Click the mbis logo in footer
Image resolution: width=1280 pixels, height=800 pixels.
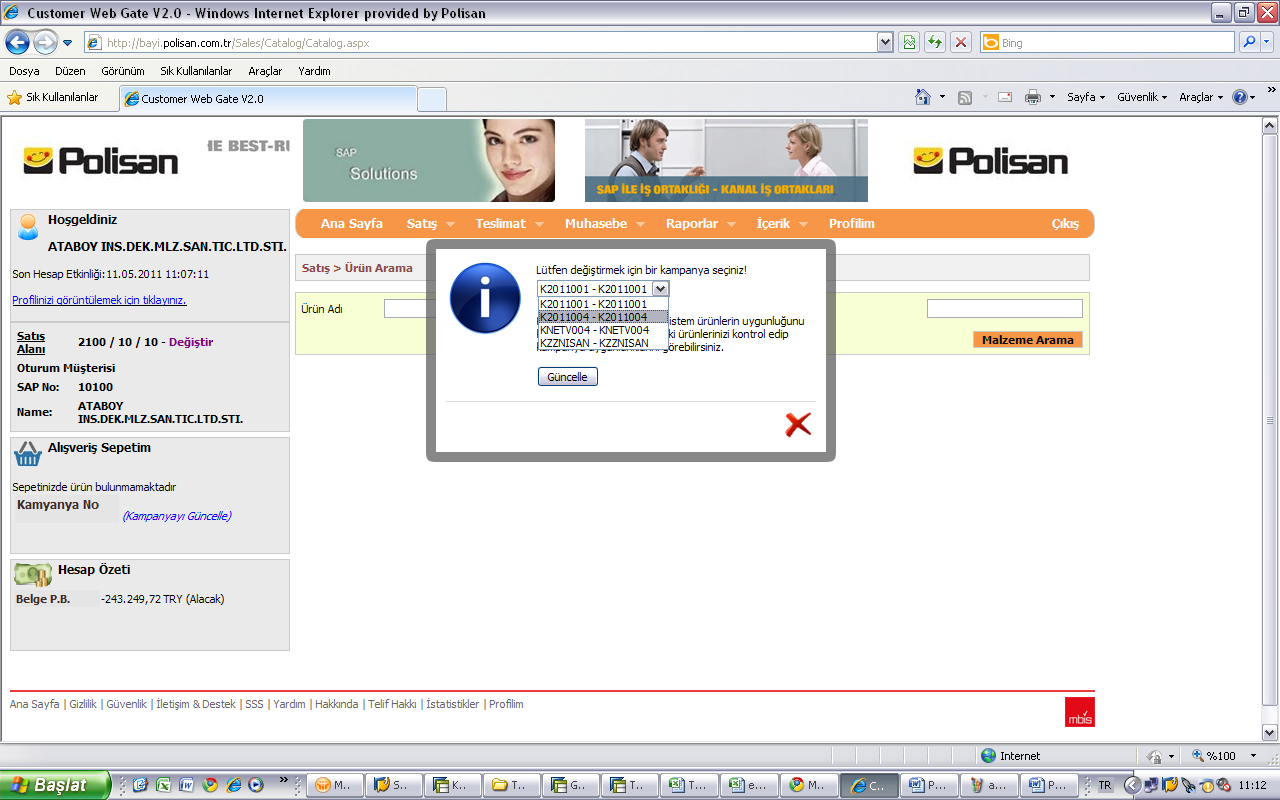click(x=1080, y=712)
